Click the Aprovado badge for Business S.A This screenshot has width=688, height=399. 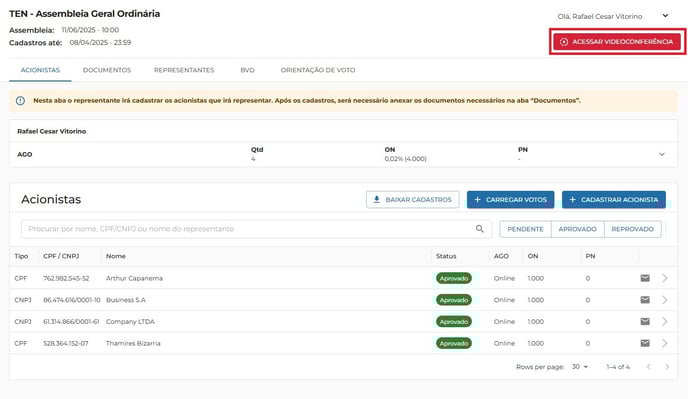click(x=454, y=300)
